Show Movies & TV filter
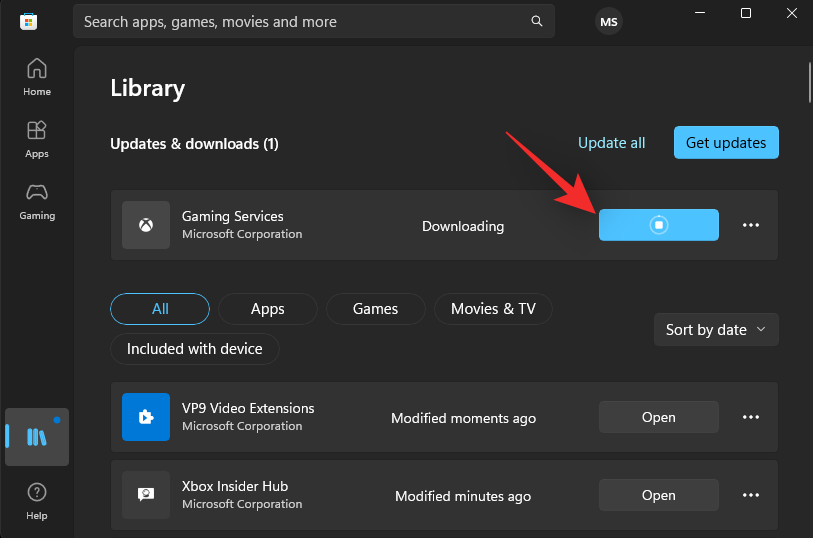813x538 pixels. 493,309
